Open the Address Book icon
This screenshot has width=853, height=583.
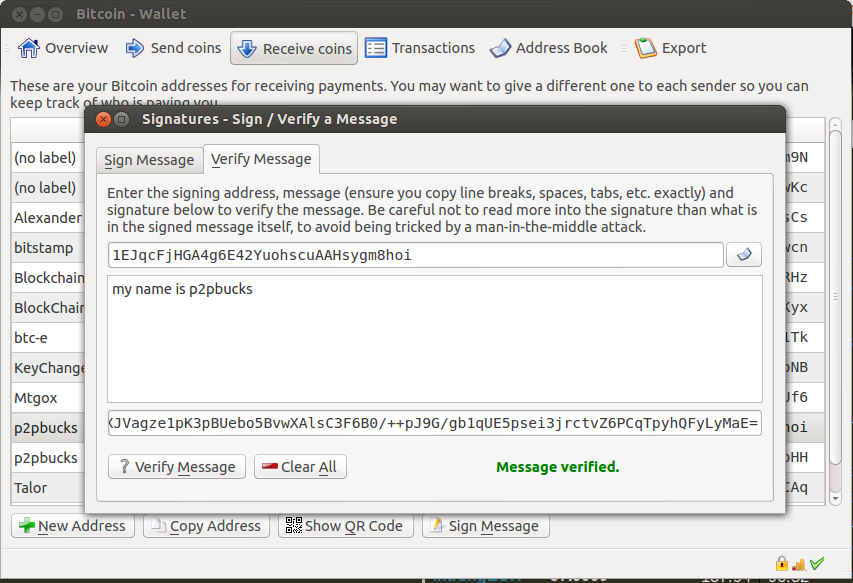[x=500, y=48]
